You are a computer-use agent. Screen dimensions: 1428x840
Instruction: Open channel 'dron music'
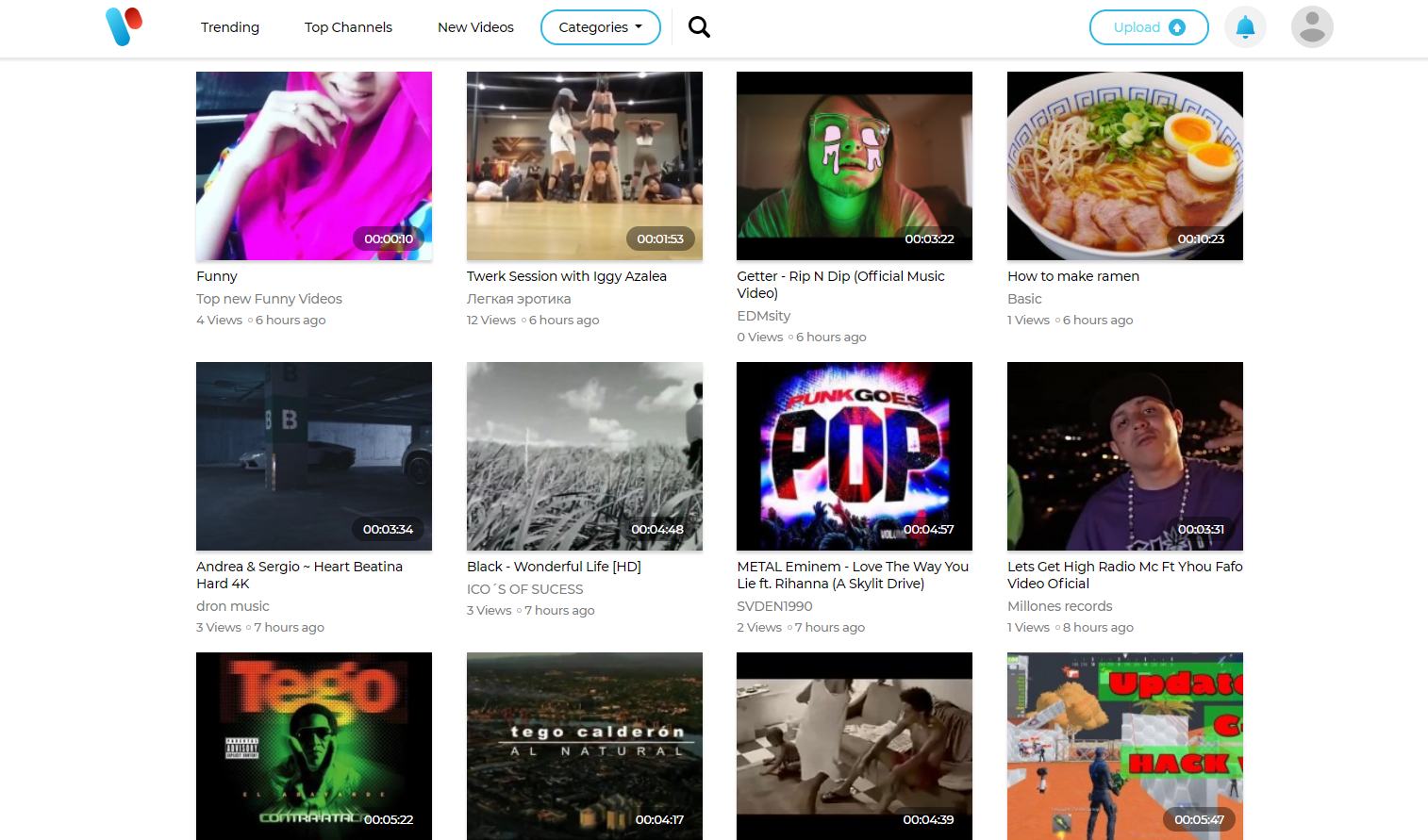coord(233,606)
